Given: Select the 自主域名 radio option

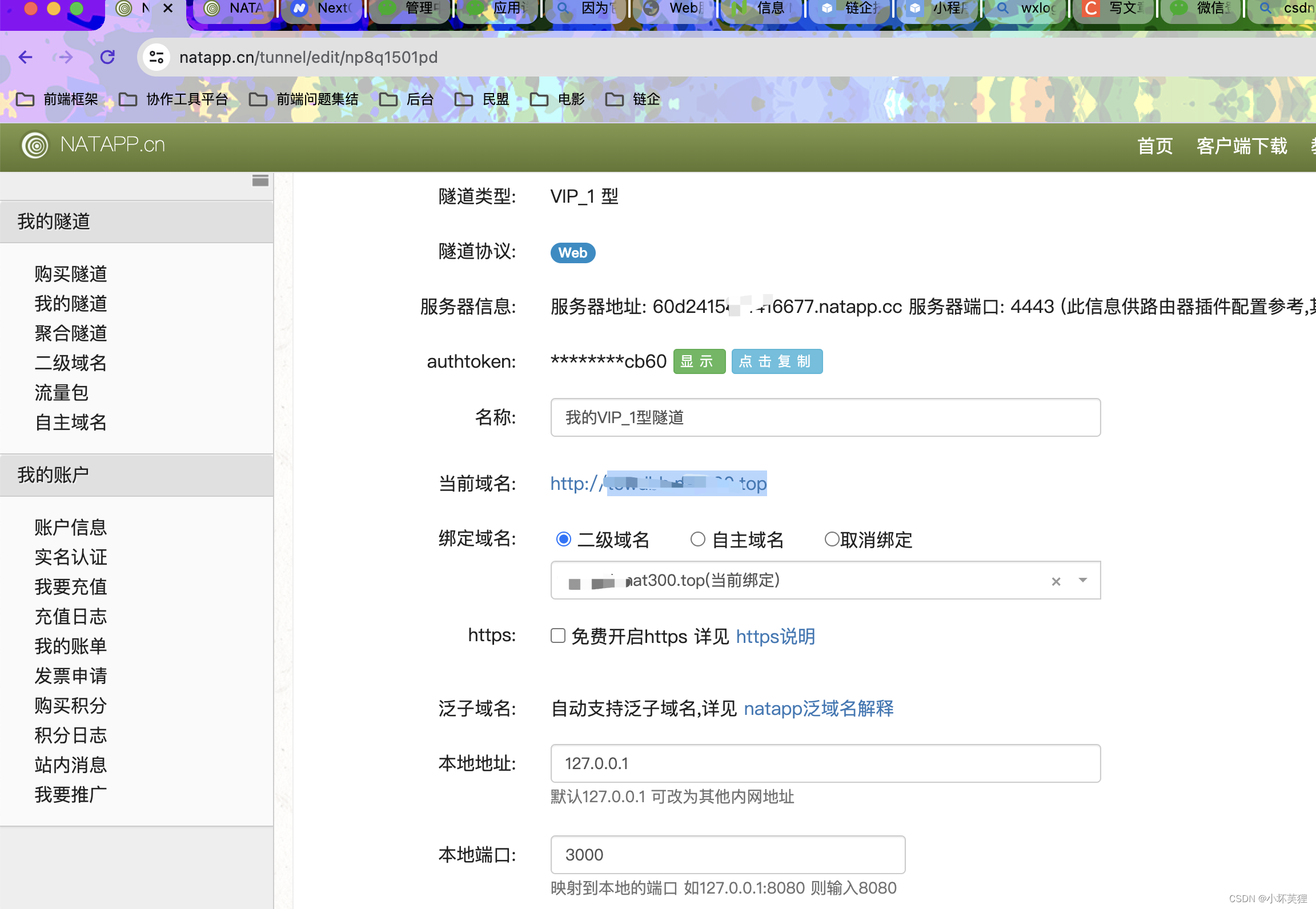Looking at the screenshot, I should pyautogui.click(x=697, y=539).
